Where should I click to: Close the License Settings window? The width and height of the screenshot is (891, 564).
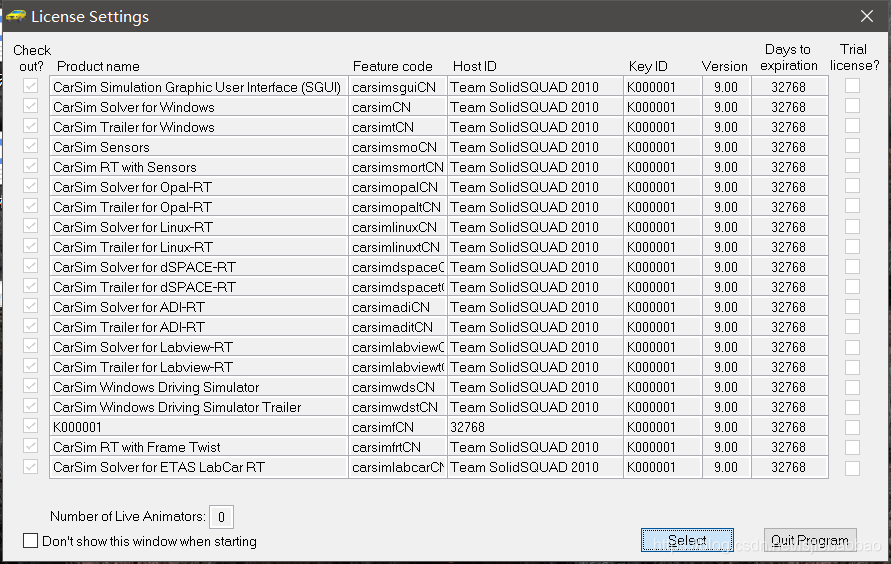point(867,16)
